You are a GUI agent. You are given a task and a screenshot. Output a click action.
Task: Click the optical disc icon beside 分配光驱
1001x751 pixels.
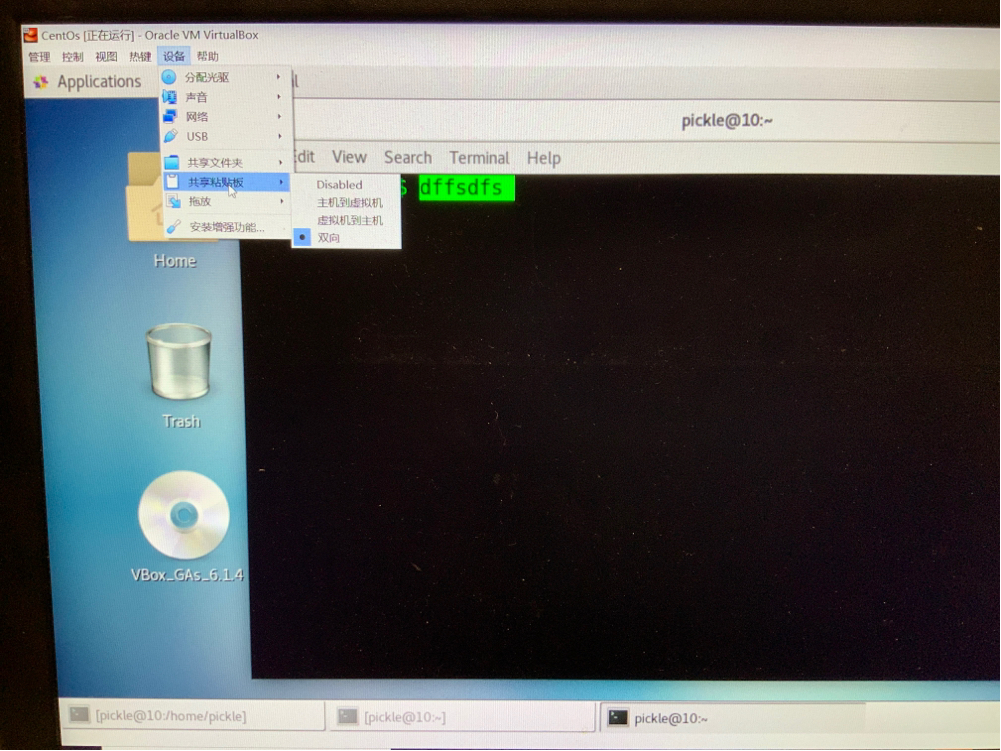[169, 77]
